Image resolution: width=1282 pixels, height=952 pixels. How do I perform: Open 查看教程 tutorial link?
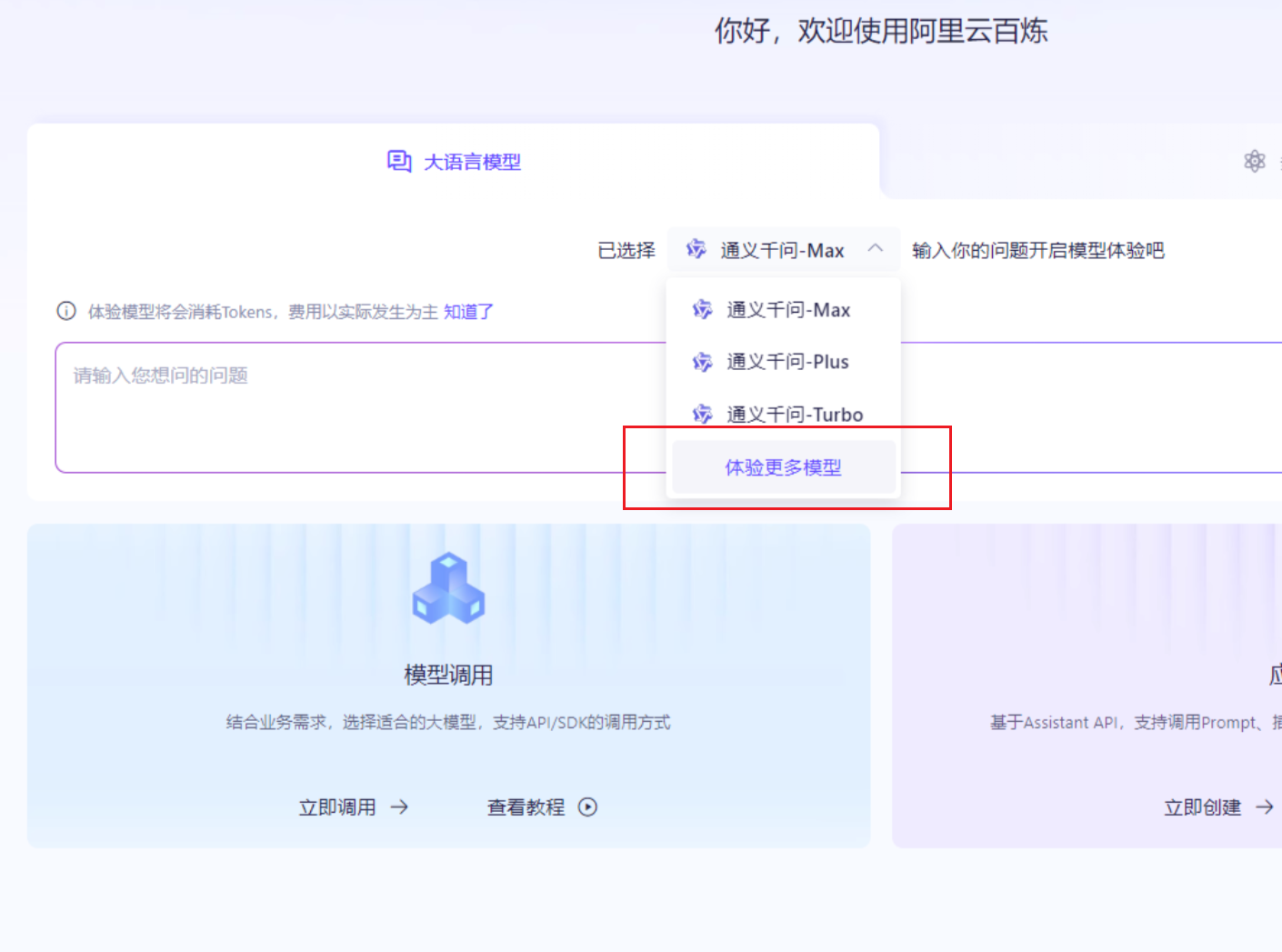526,807
